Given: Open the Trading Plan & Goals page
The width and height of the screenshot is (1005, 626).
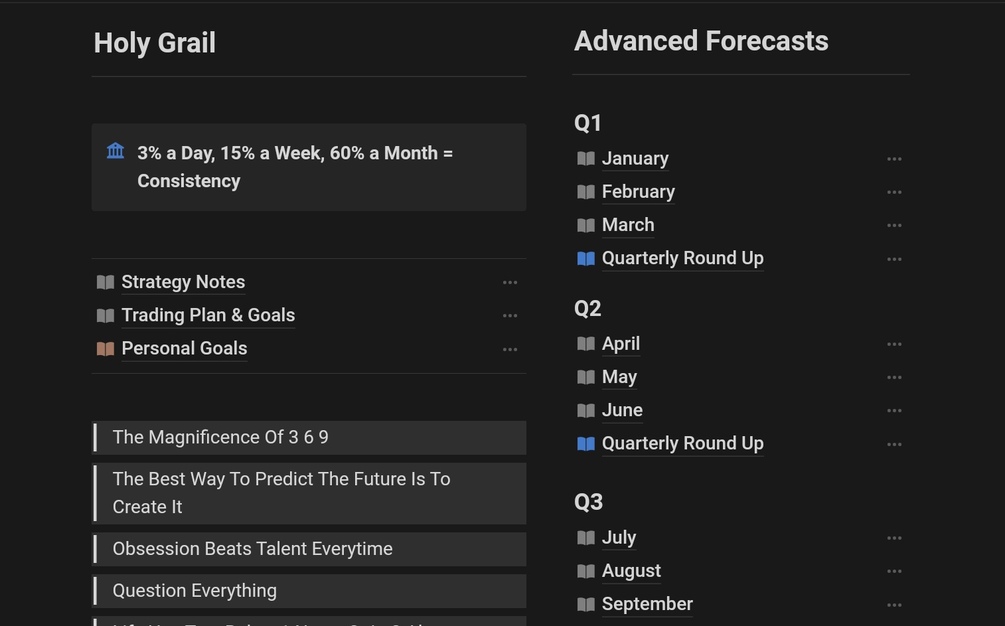Looking at the screenshot, I should point(208,315).
